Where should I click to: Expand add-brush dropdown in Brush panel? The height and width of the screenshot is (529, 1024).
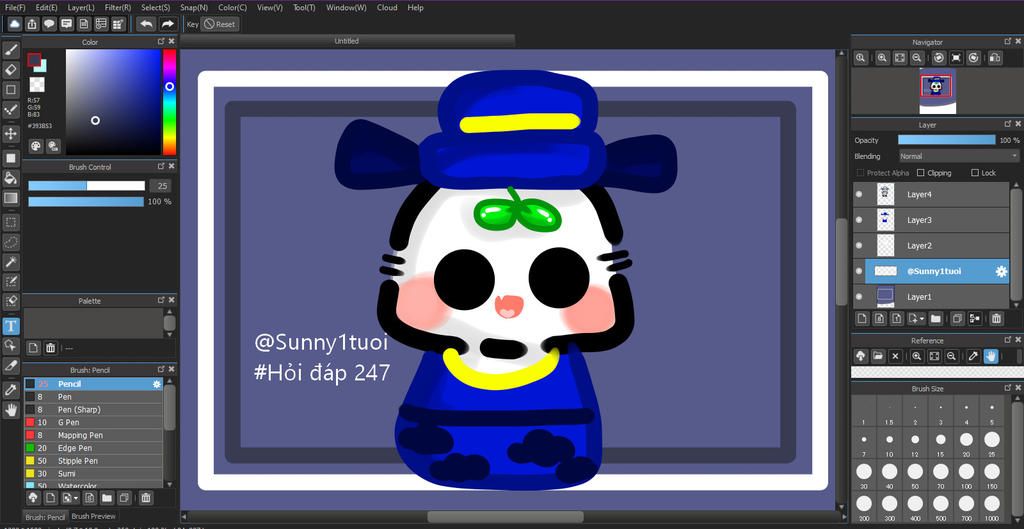pyautogui.click(x=76, y=498)
